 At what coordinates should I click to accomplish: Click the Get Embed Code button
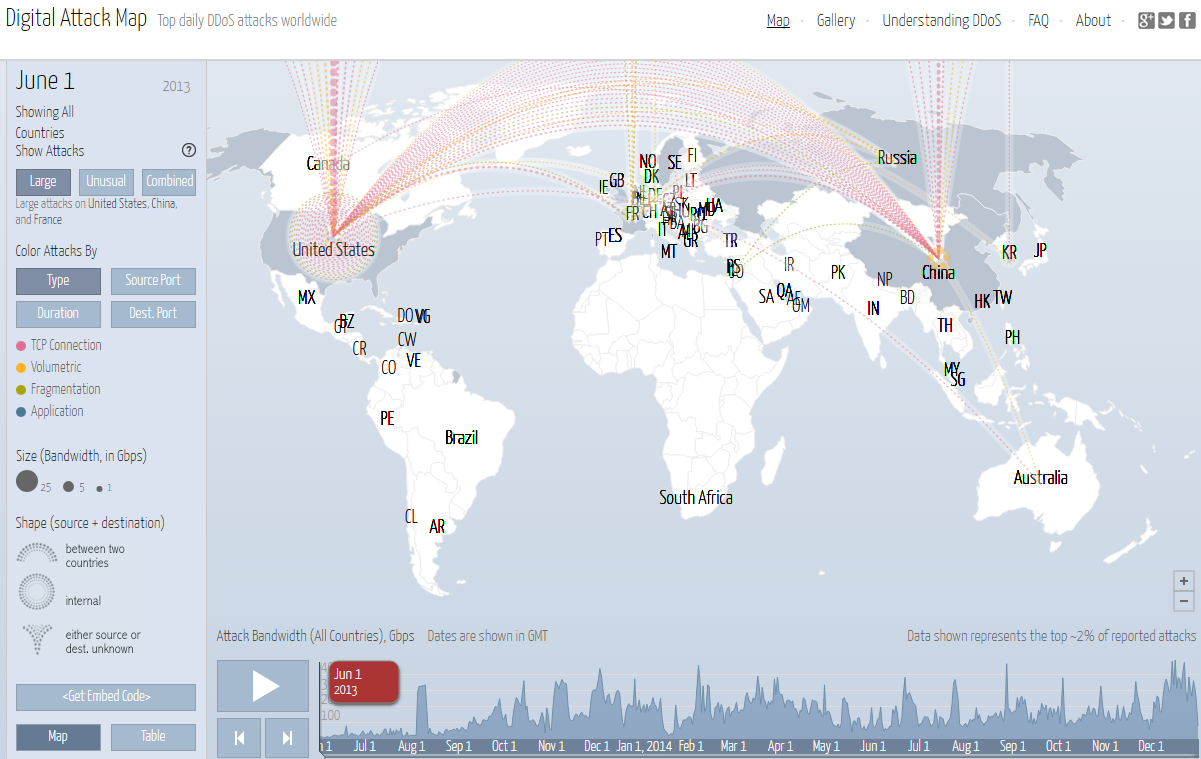(106, 697)
